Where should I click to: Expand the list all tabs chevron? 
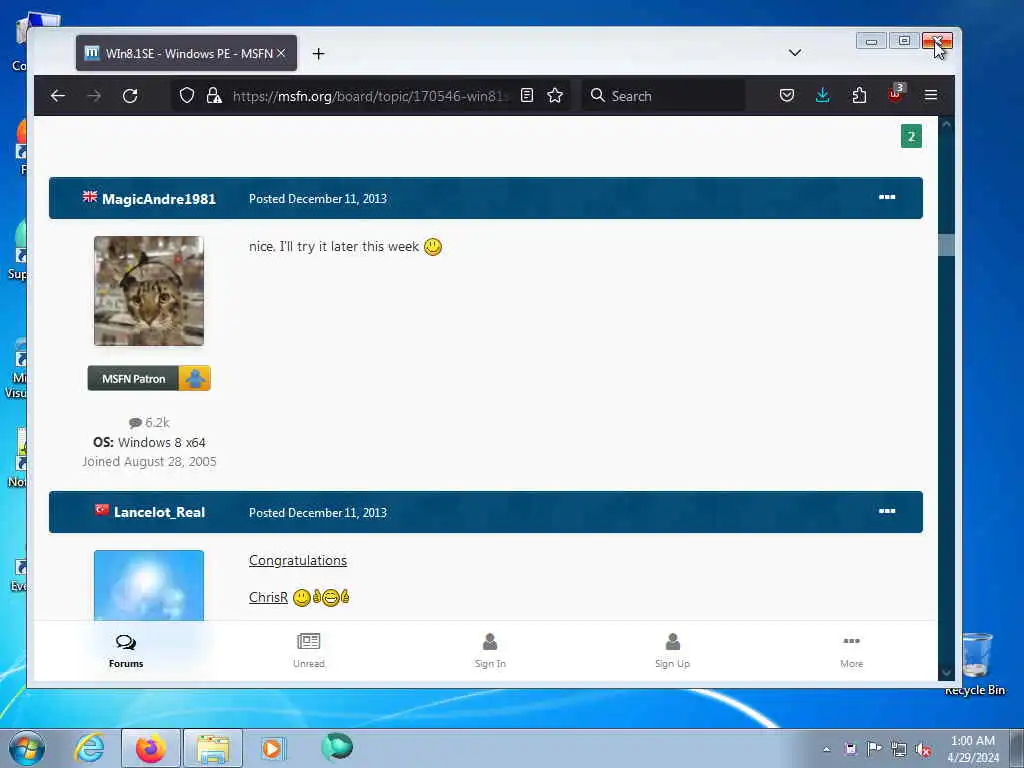795,53
